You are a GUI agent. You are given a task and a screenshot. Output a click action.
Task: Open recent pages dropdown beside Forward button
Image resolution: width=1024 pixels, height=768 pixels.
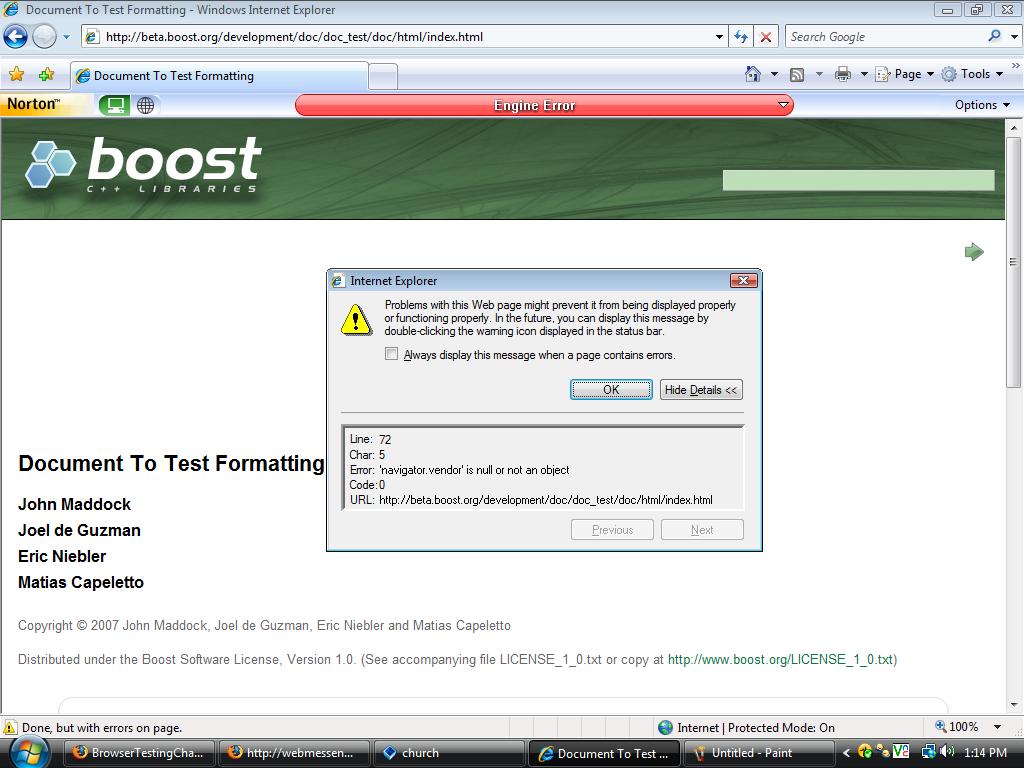pos(66,37)
